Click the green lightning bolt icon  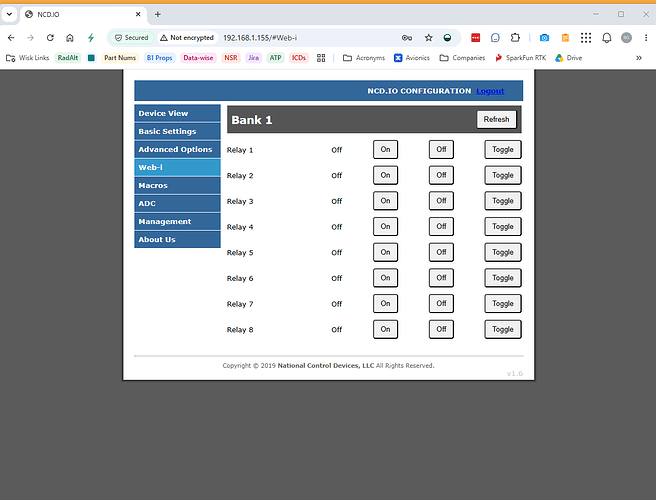(91, 38)
